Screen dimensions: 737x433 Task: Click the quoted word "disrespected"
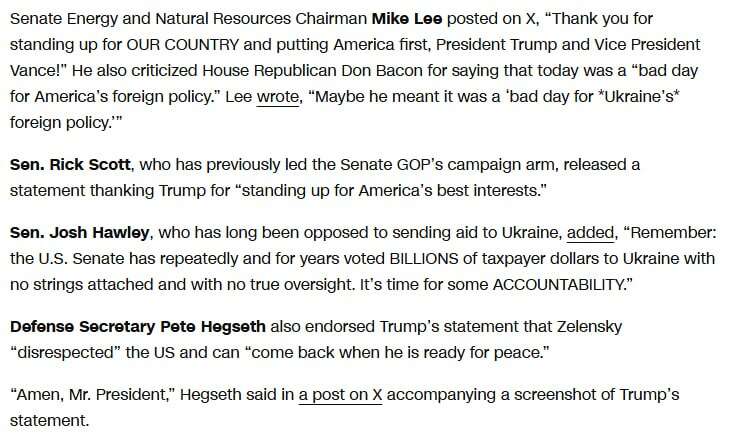65,352
